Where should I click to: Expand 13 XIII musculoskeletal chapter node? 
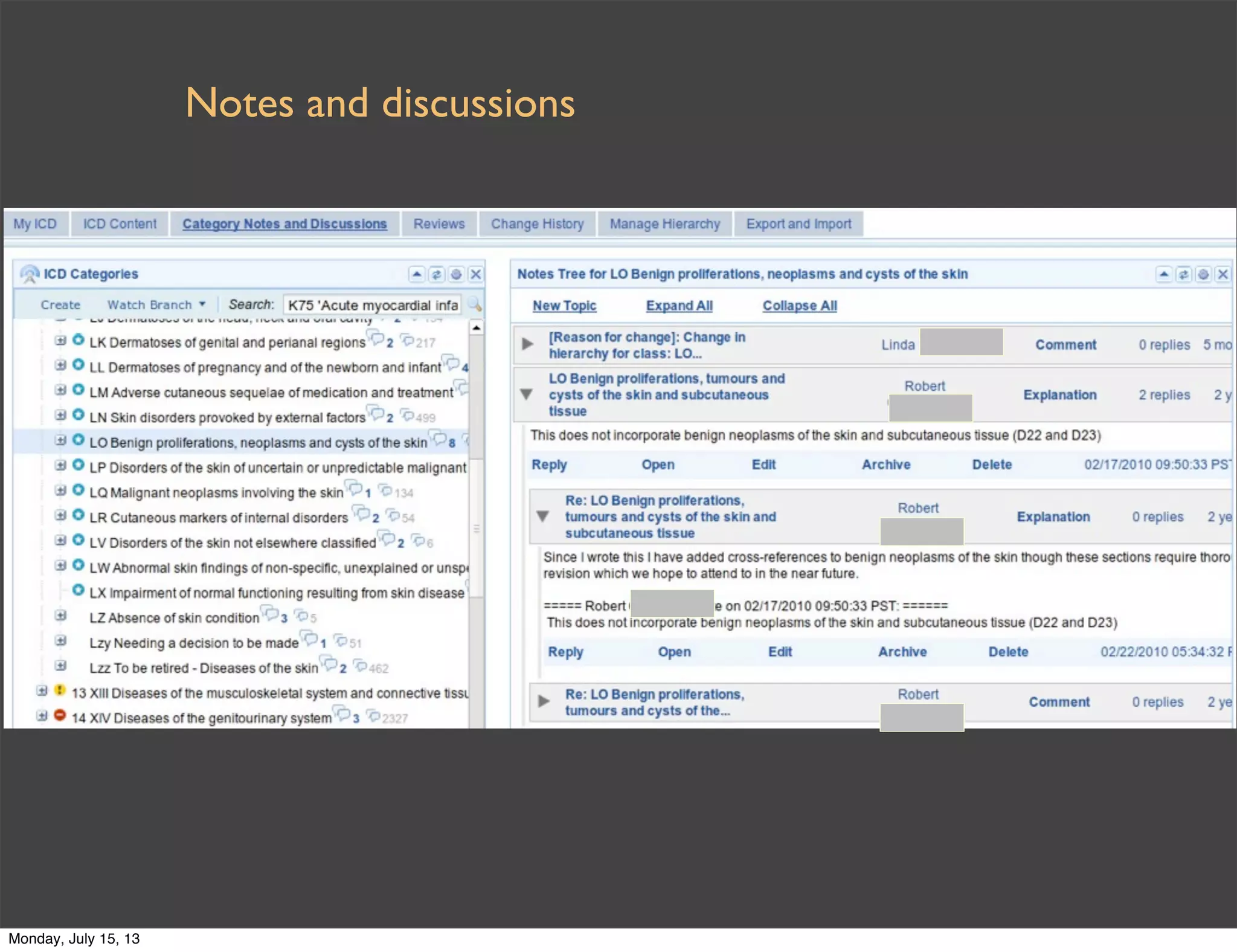pos(42,690)
